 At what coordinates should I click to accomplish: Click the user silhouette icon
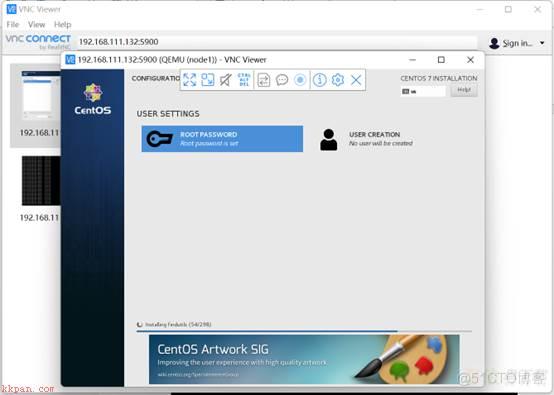tap(329, 140)
